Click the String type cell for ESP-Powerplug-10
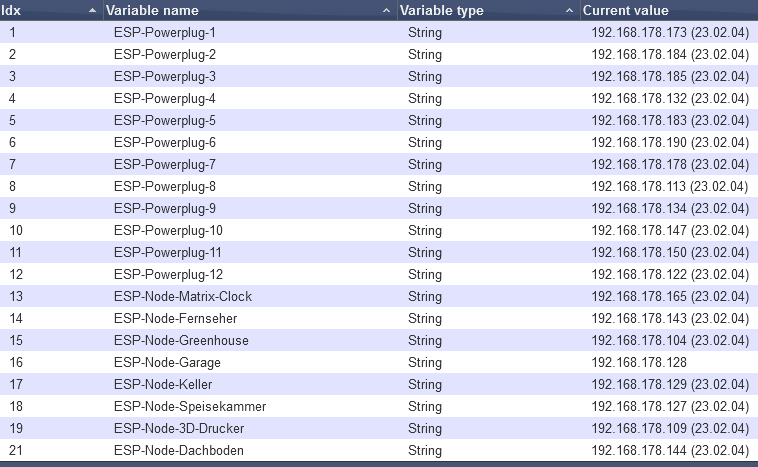This screenshot has width=758, height=467. 424,231
